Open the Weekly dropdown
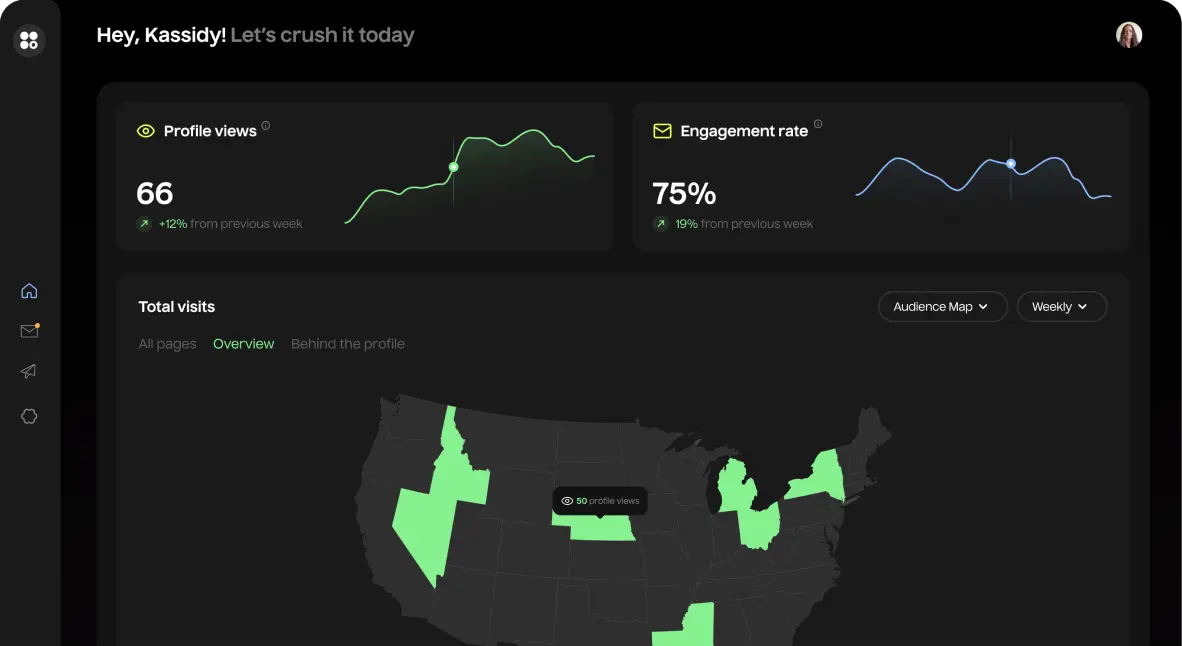The height and width of the screenshot is (646, 1182). pos(1061,306)
